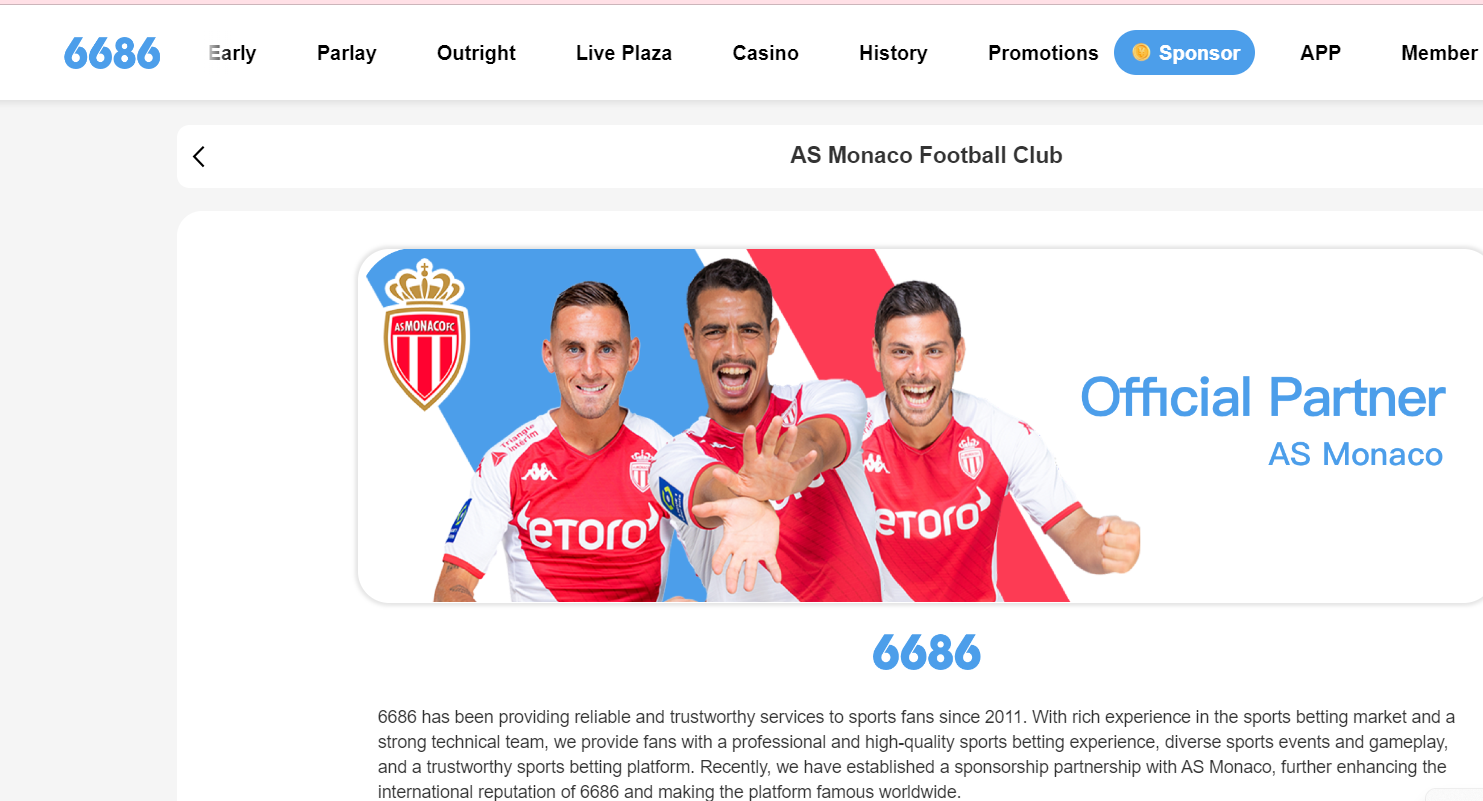Select the Outright menu item
Screen dimensions: 1483x801
click(x=476, y=53)
